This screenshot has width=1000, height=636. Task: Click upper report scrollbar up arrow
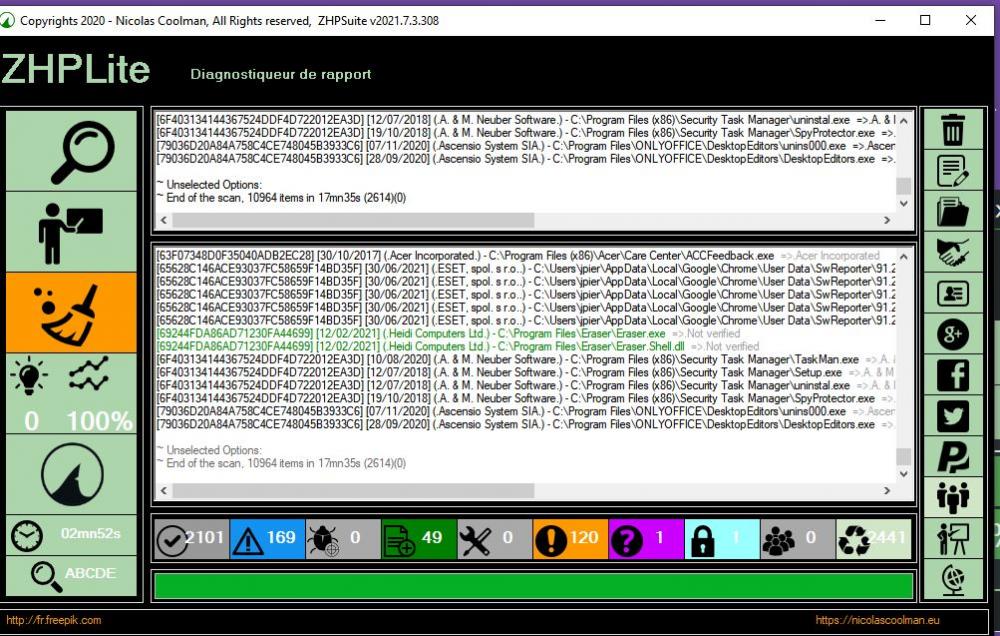pos(904,120)
